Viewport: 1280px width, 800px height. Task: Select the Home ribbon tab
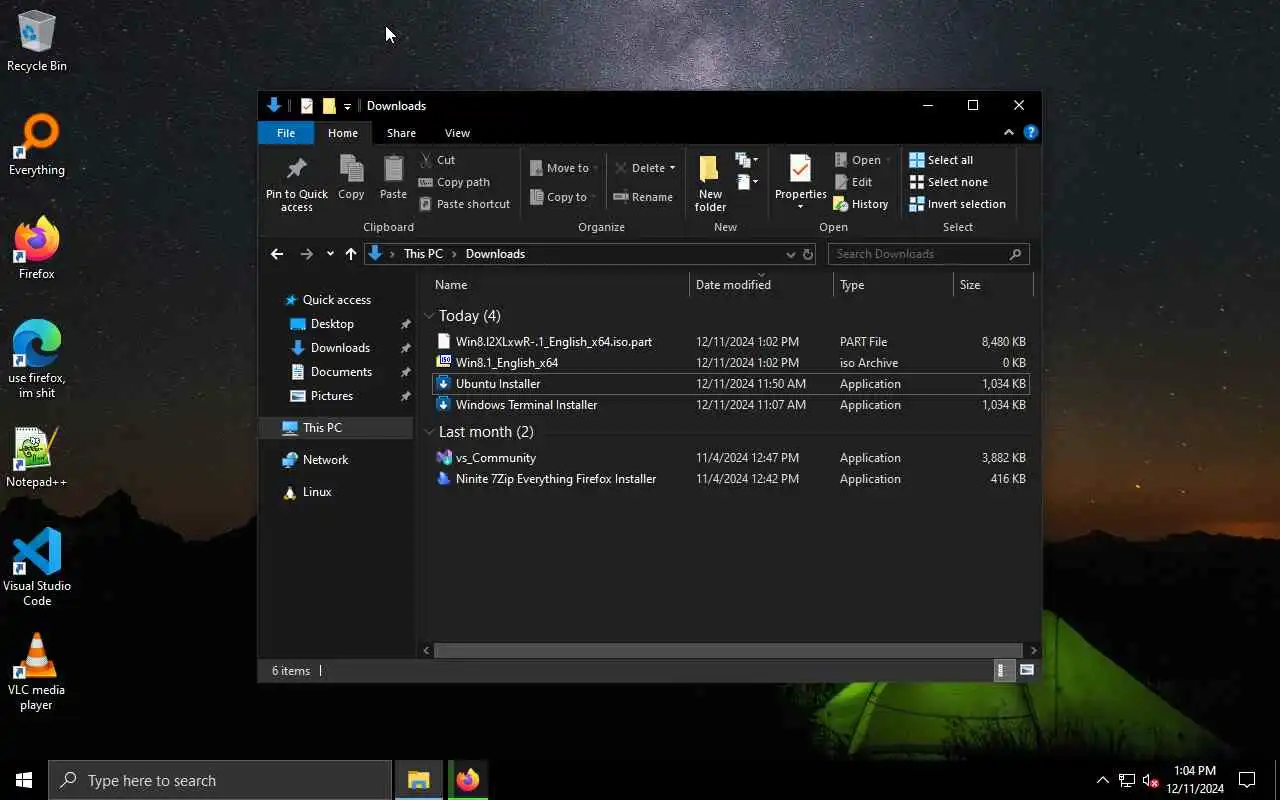pos(342,133)
